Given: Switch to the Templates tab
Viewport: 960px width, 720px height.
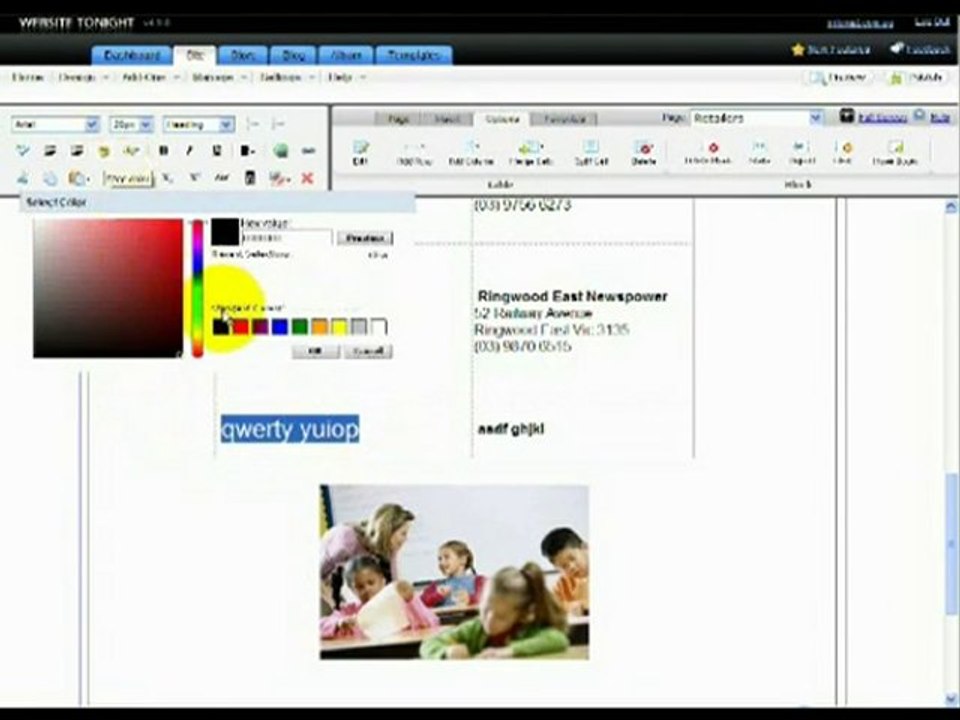Looking at the screenshot, I should [414, 55].
